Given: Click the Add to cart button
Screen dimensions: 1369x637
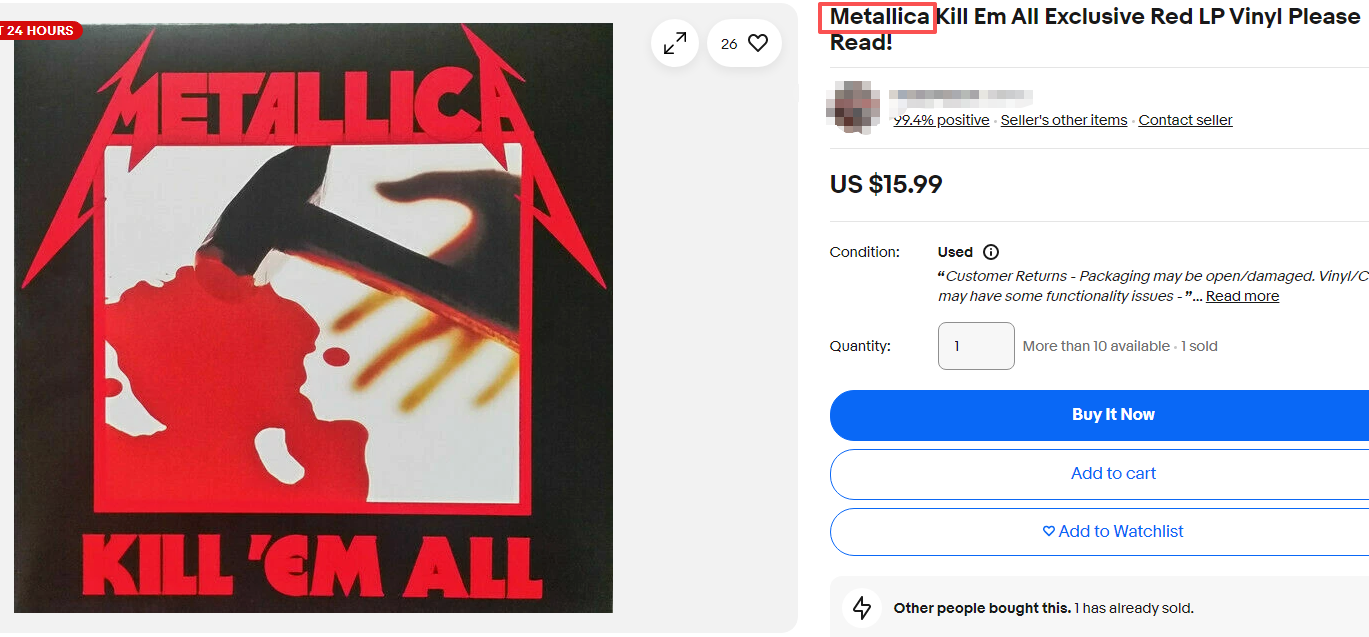Looking at the screenshot, I should click(x=1100, y=474).
